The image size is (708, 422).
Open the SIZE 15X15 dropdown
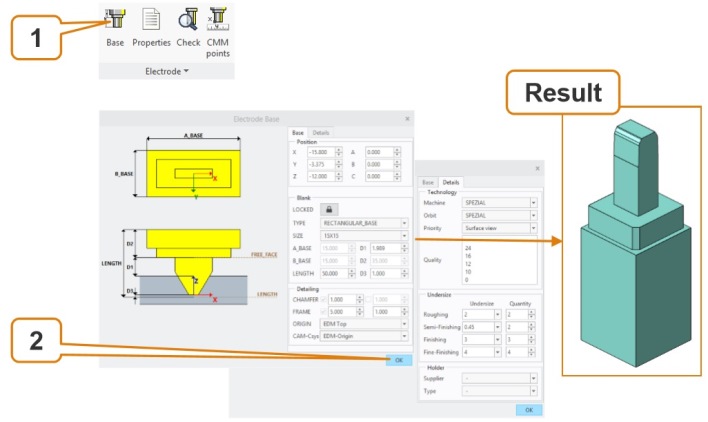[x=404, y=235]
